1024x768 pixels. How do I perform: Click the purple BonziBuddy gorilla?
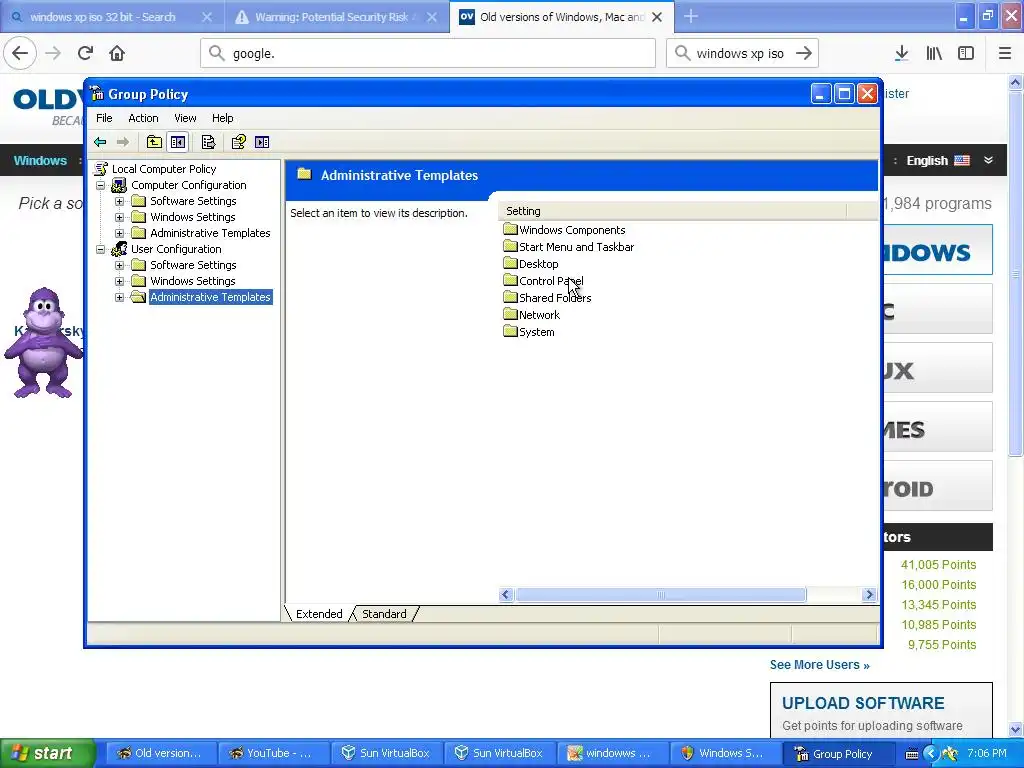coord(43,343)
